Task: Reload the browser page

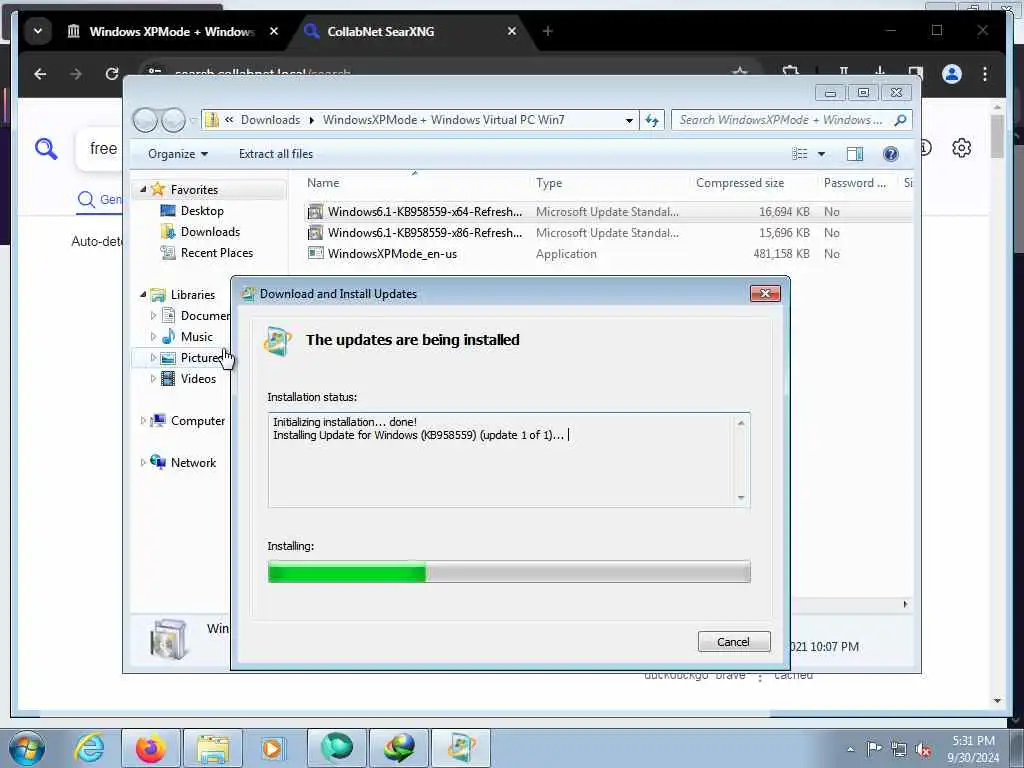Action: (x=112, y=74)
